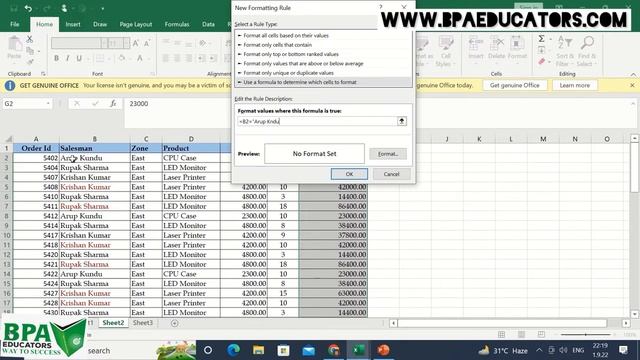Collapse the ribbon with the chevron
Viewport: 640px width, 360px height.
(633, 74)
